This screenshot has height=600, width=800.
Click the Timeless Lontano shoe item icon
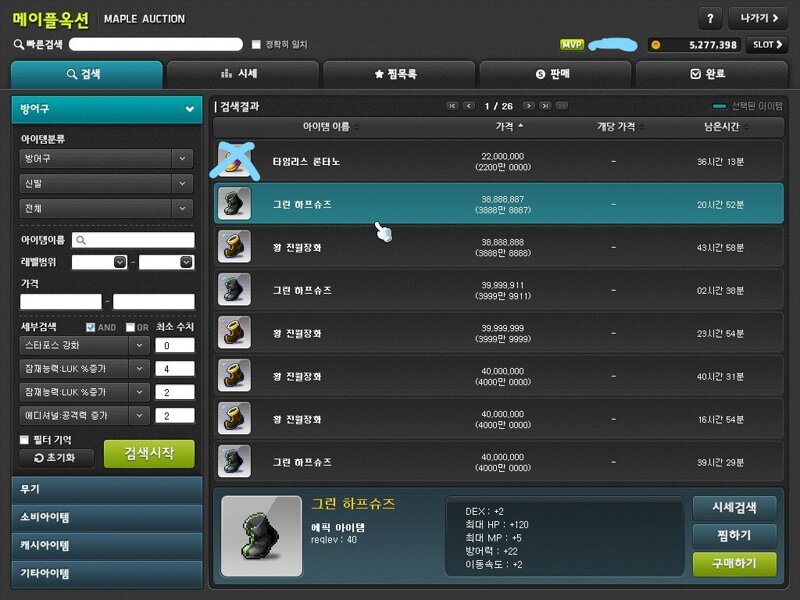pos(234,161)
